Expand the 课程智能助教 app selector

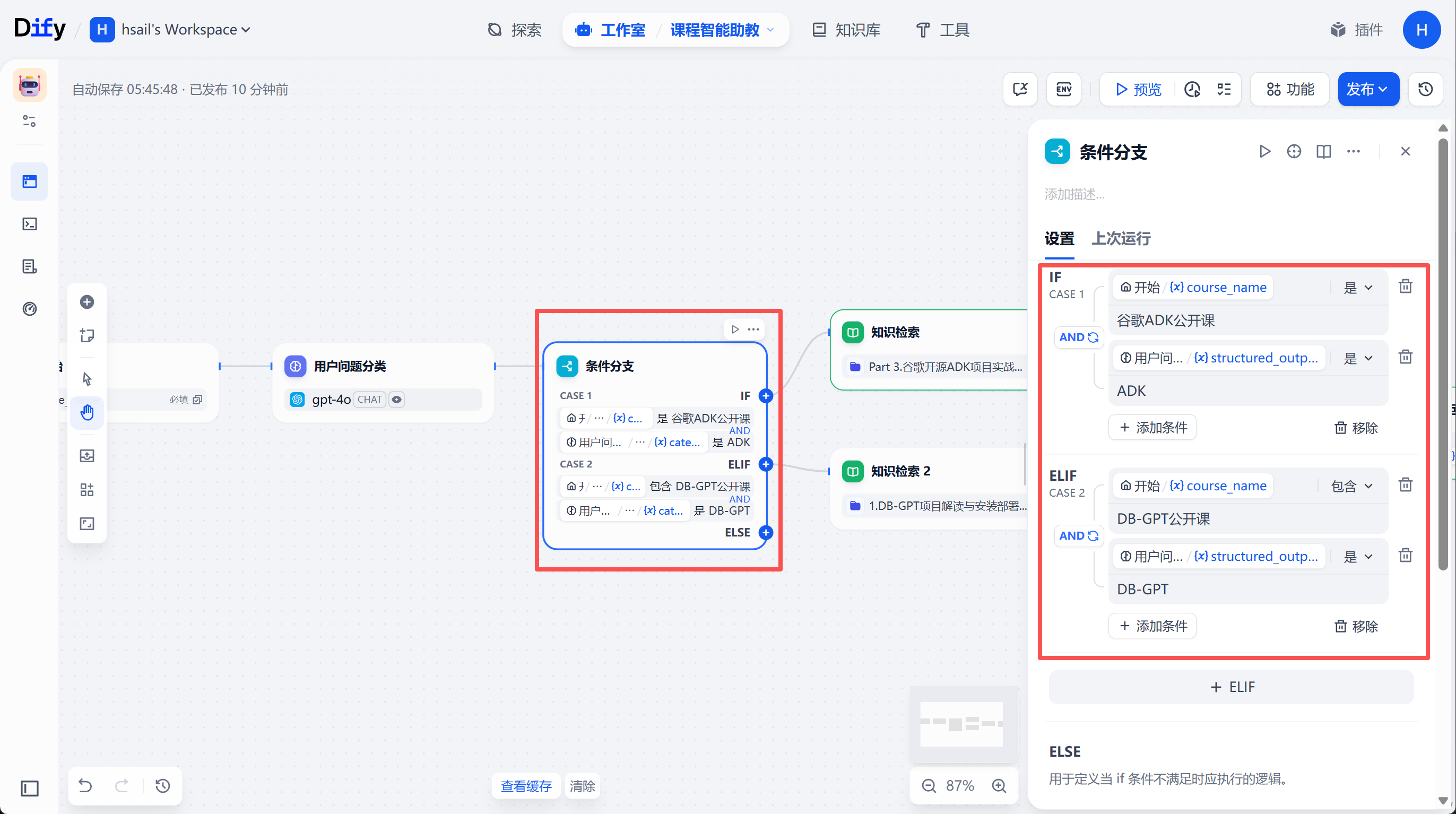722,29
